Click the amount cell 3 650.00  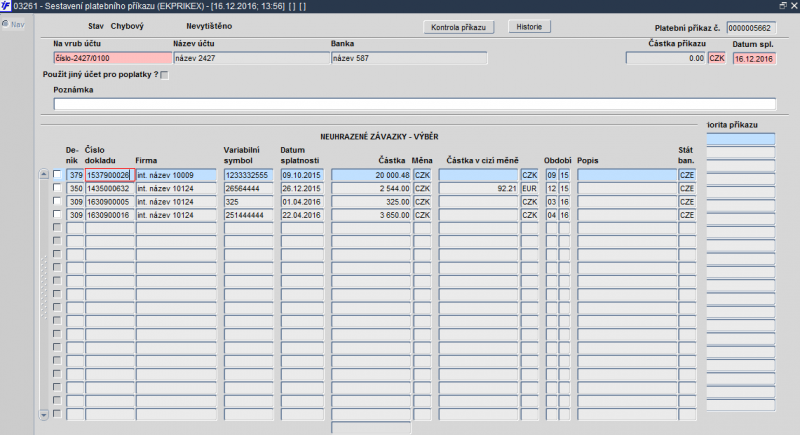pyautogui.click(x=371, y=215)
